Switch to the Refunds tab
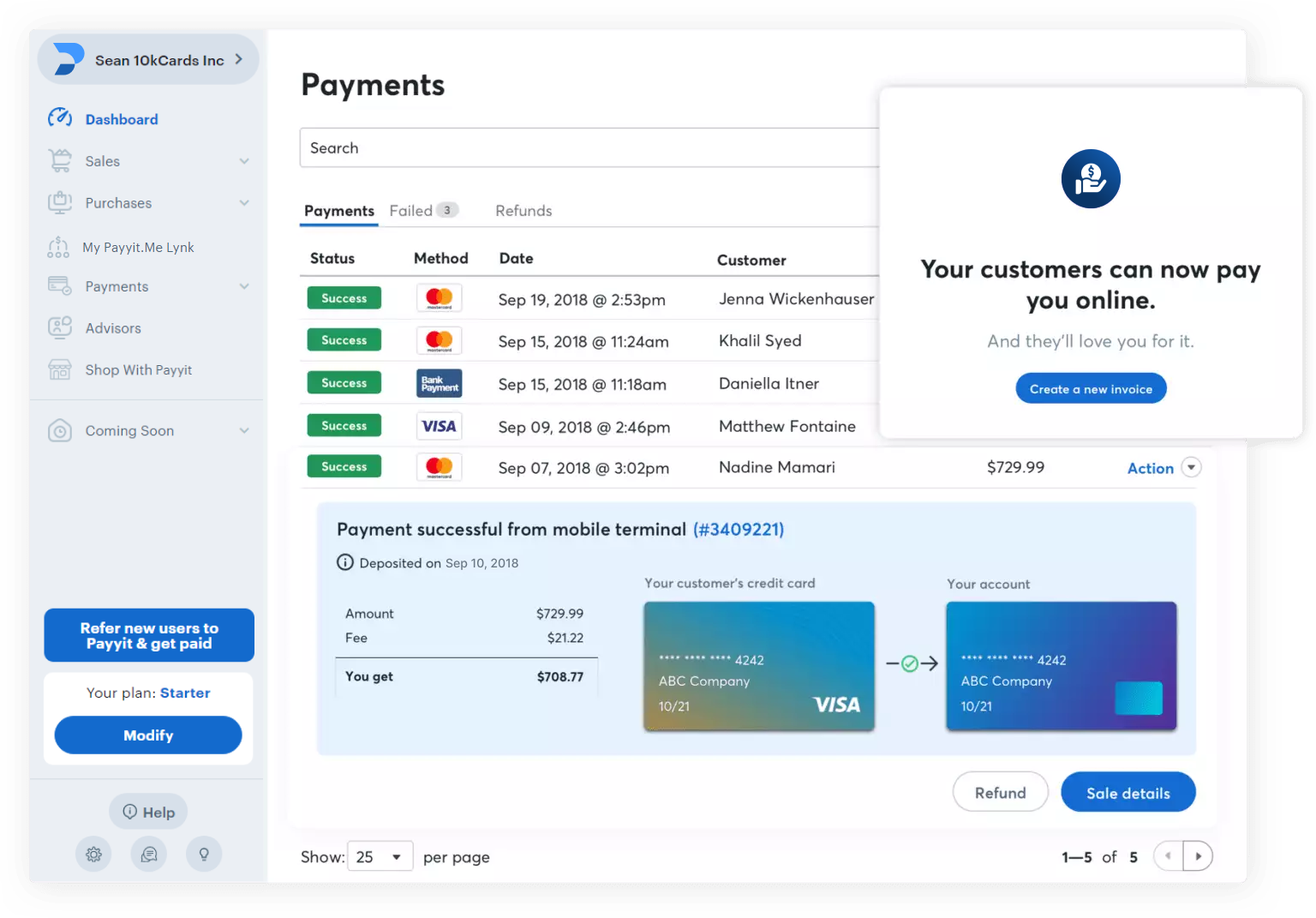 click(x=523, y=211)
